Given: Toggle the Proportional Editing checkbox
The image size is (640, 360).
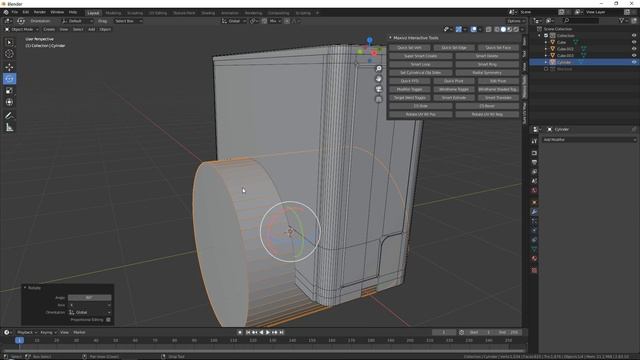Looking at the screenshot, I should pos(108,320).
